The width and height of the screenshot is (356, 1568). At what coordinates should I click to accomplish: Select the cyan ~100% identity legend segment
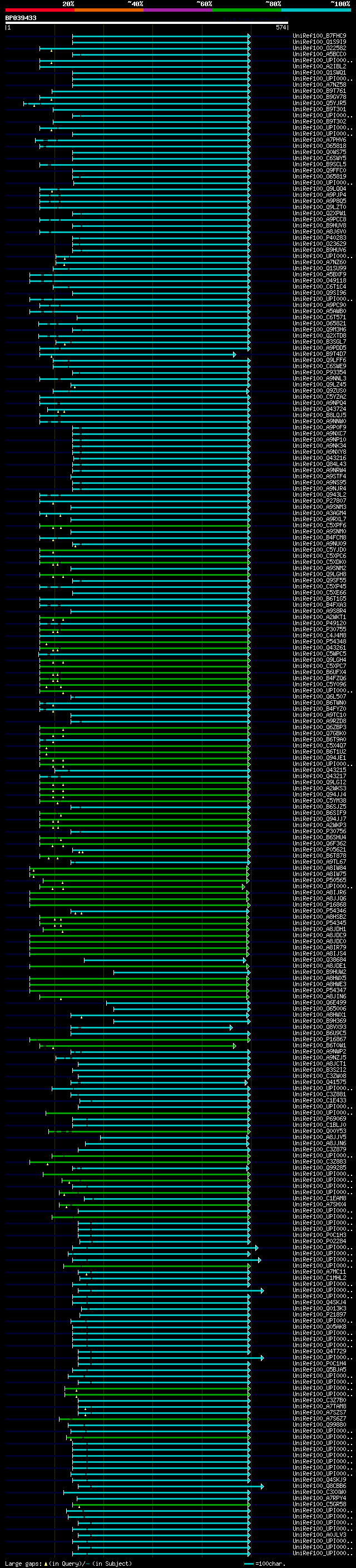(x=316, y=10)
